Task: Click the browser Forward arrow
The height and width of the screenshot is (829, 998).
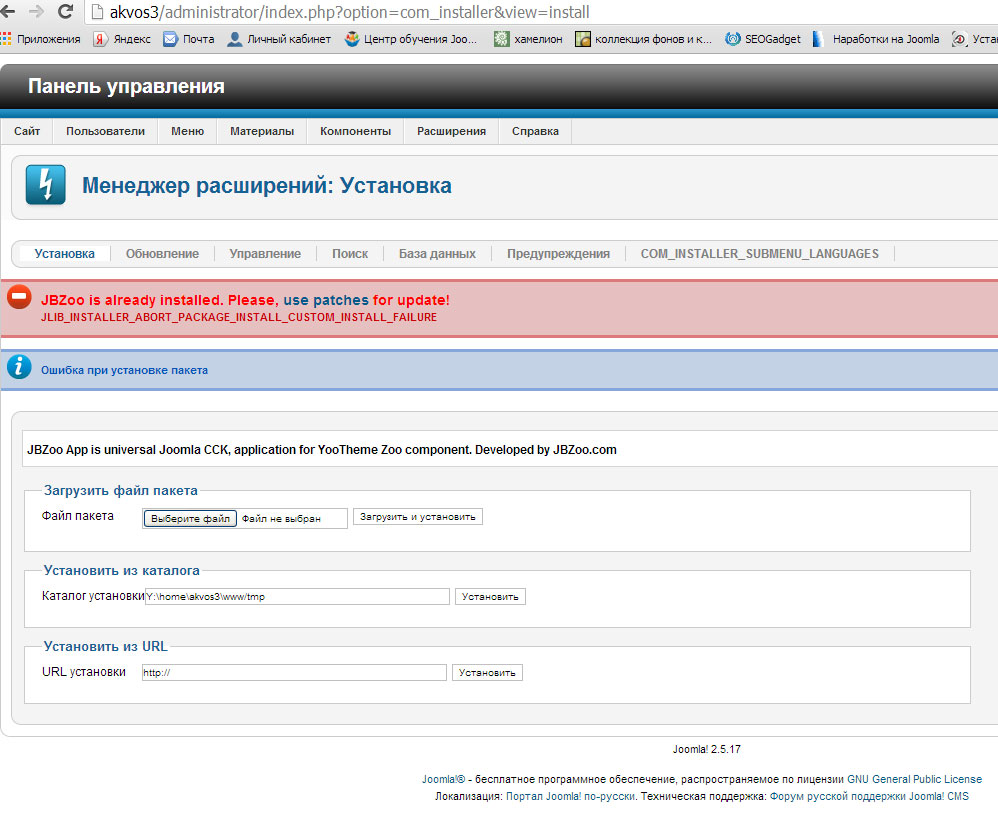Action: [37, 11]
